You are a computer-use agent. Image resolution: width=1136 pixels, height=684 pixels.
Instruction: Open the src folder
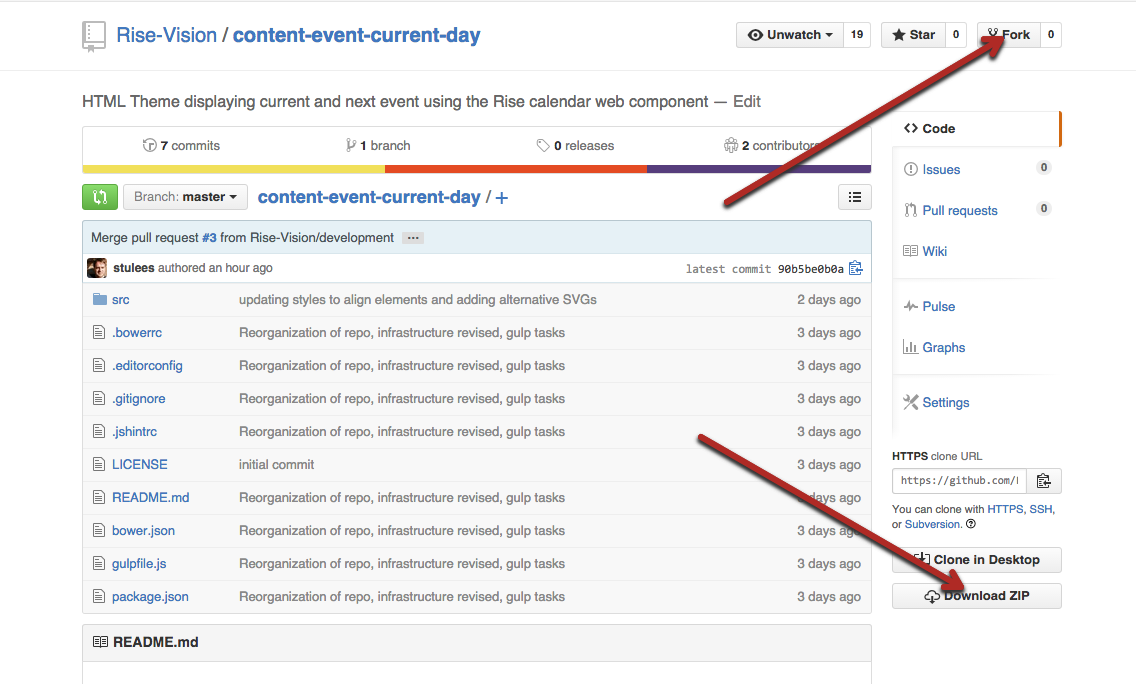pos(120,299)
